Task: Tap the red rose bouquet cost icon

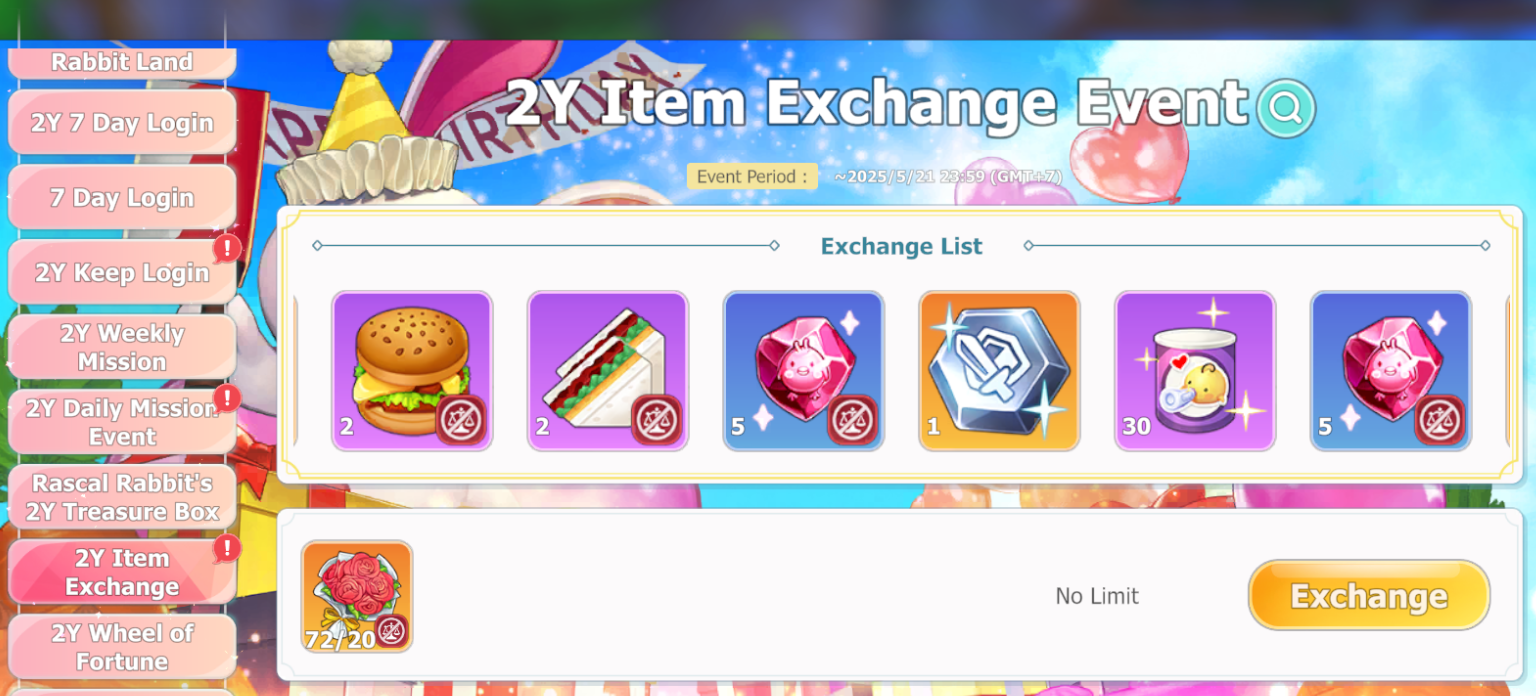Action: click(357, 597)
